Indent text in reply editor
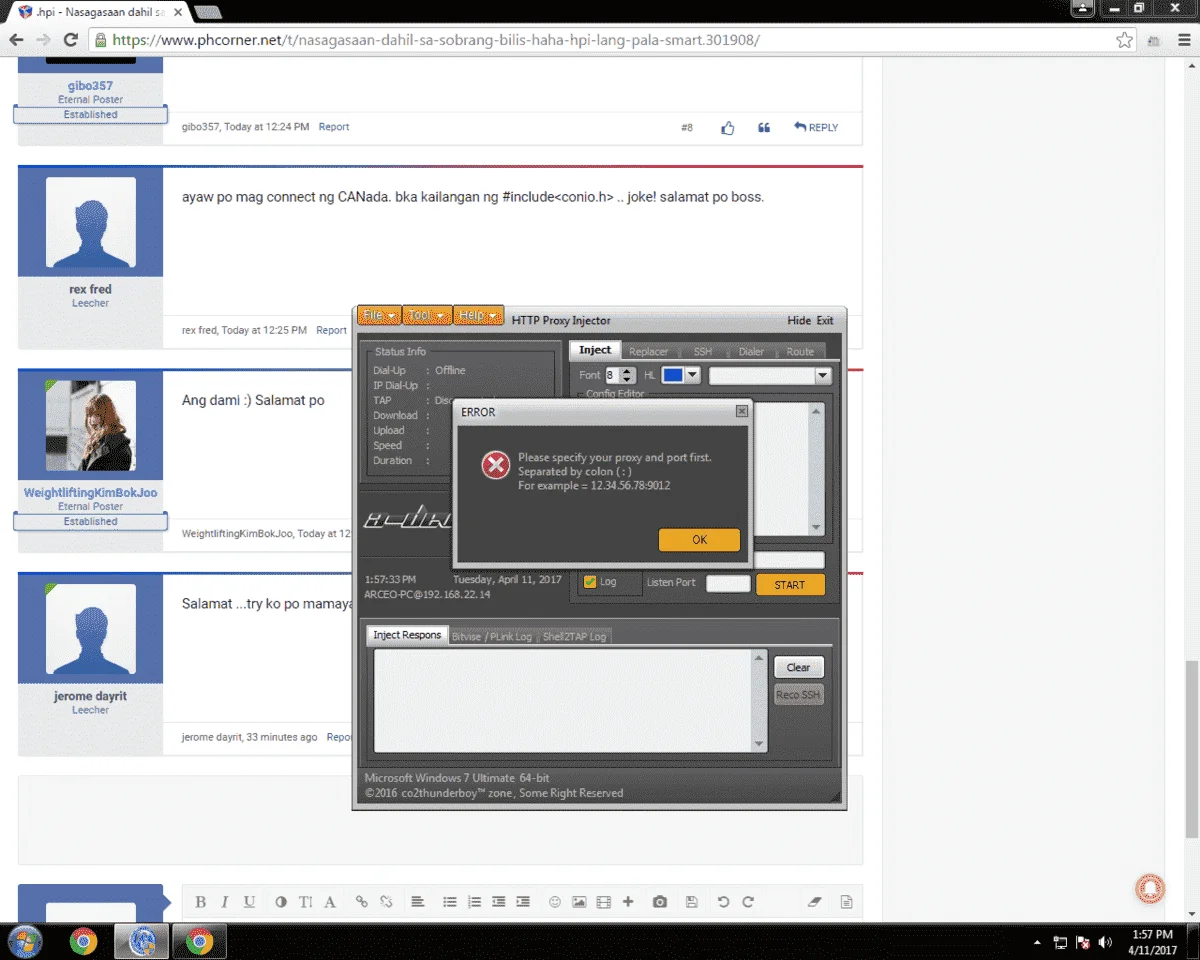1200x960 pixels. 522,902
